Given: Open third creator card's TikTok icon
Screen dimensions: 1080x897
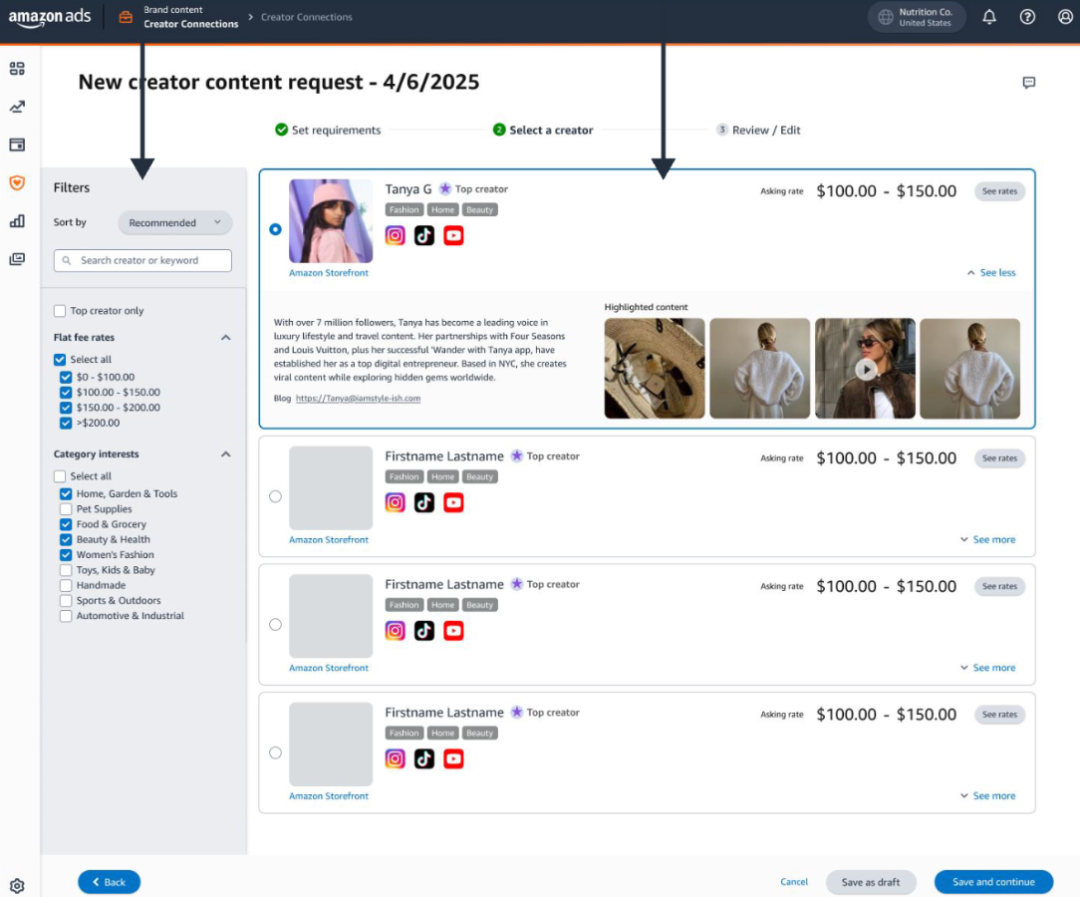Looking at the screenshot, I should pyautogui.click(x=424, y=631).
